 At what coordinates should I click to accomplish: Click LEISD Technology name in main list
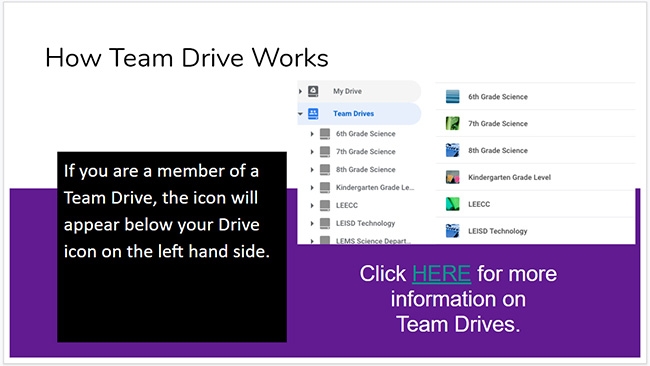(497, 231)
